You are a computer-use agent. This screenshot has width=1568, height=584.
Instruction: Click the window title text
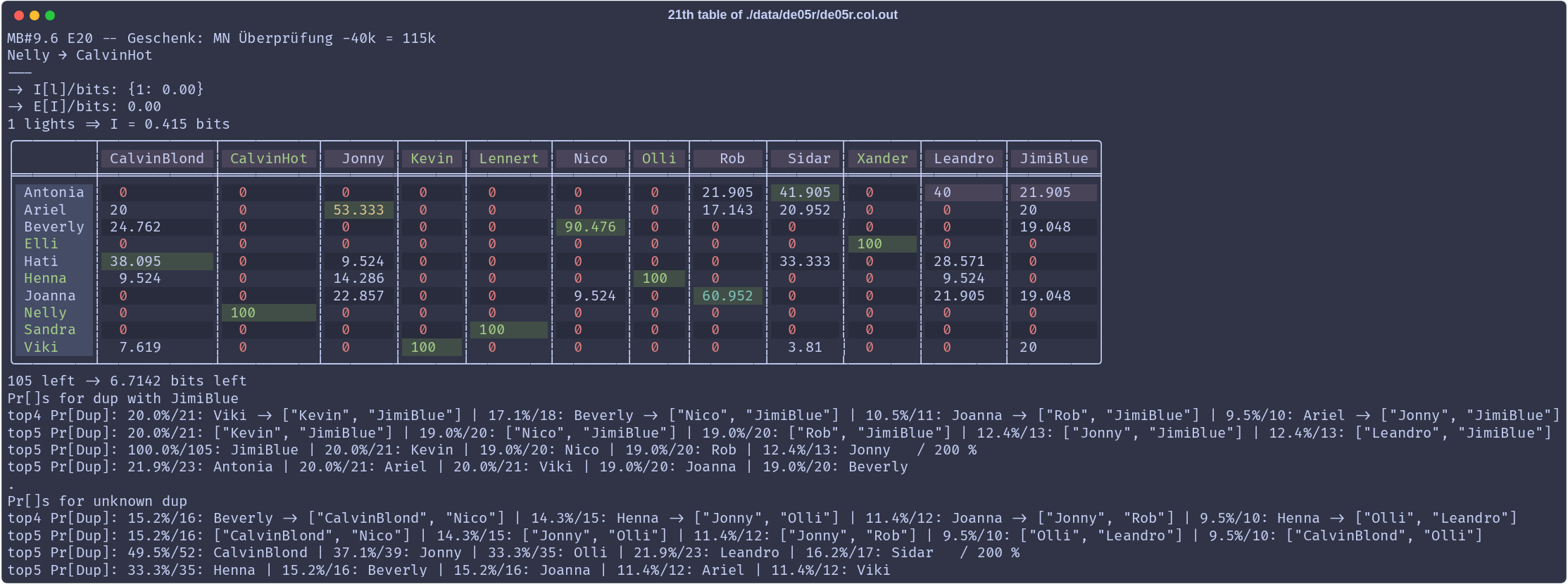(782, 15)
